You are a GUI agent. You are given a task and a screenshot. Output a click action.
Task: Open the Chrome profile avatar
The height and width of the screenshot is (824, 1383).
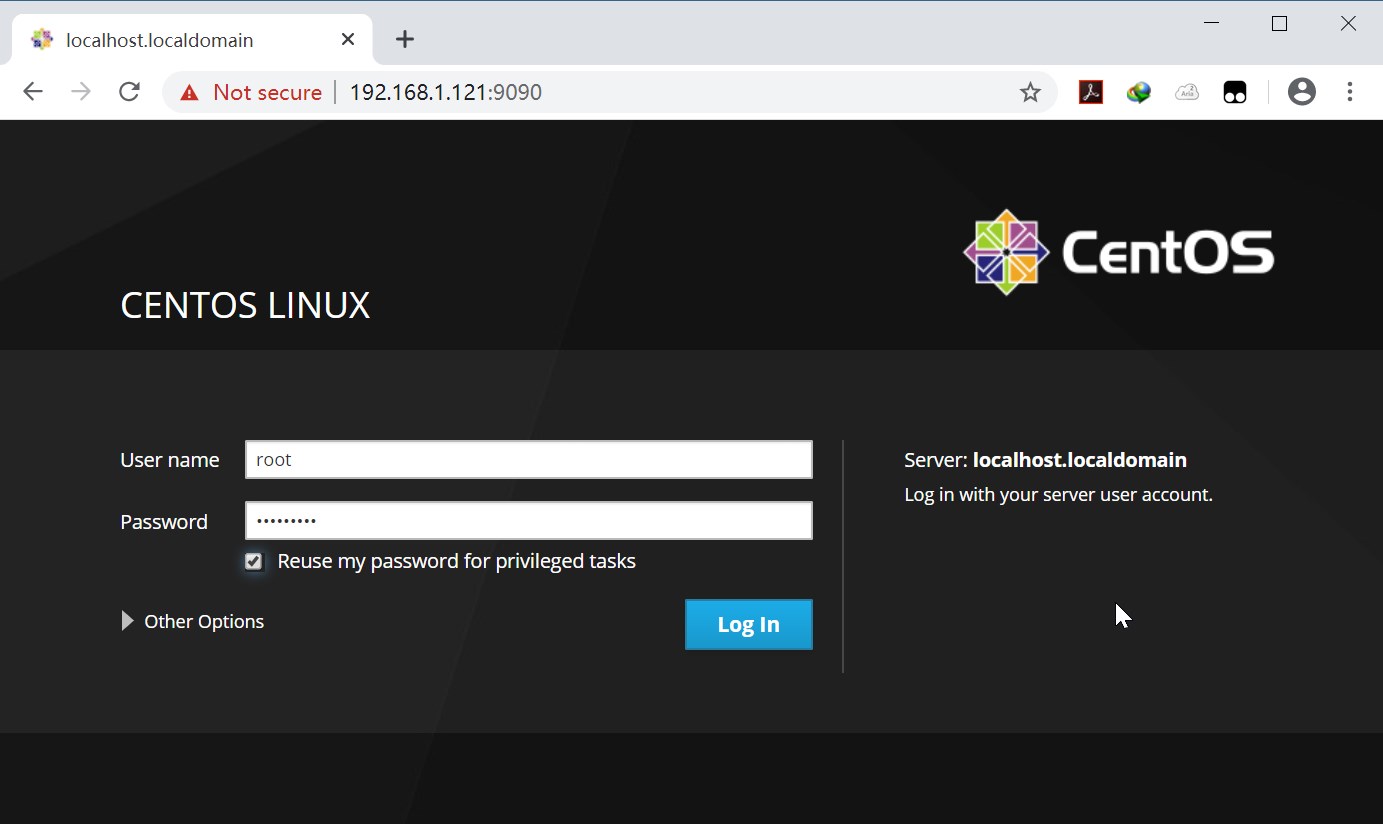1302,92
